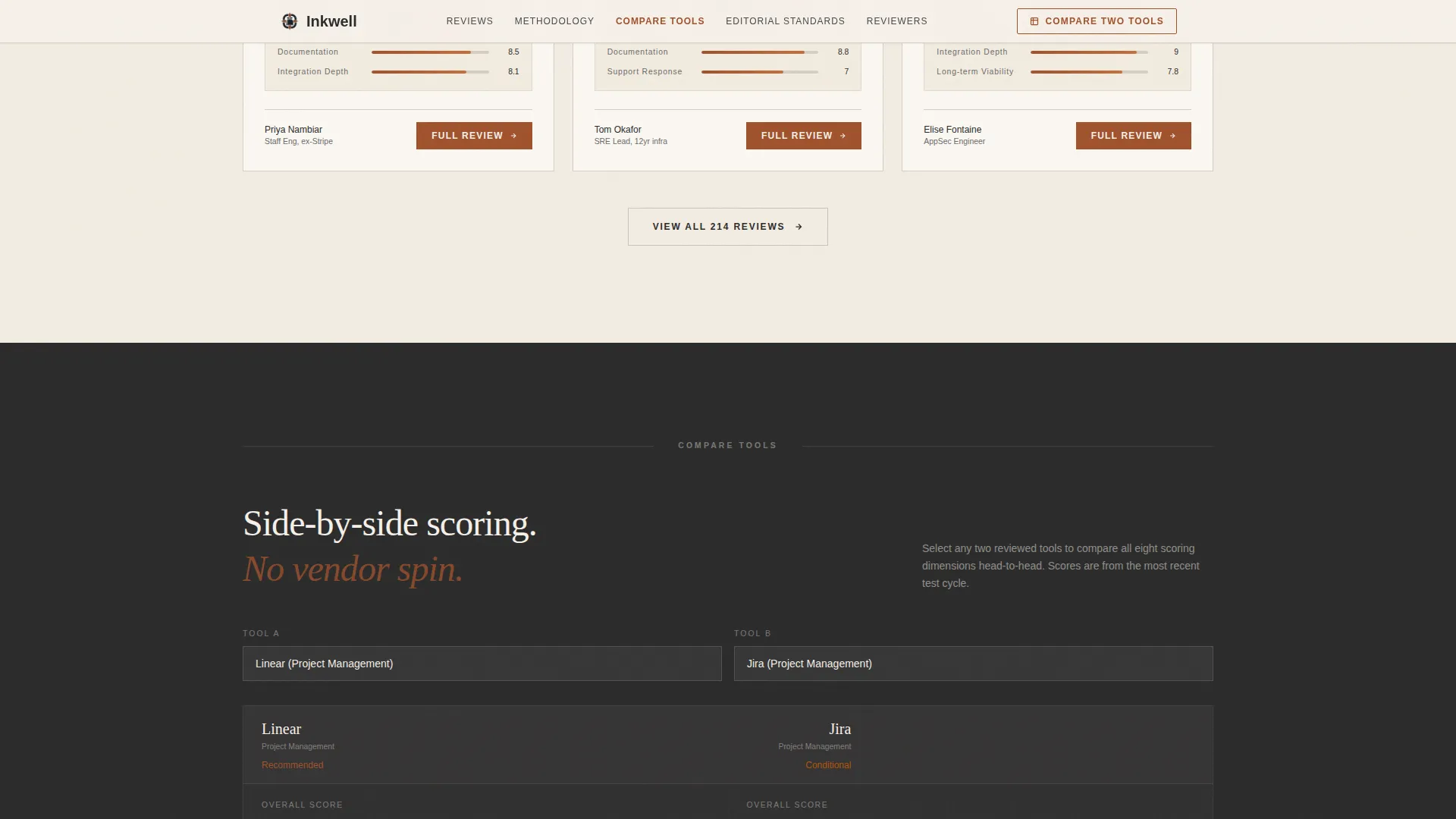
Task: Click the 'Recommended' verdict under Linear
Action: click(x=292, y=765)
